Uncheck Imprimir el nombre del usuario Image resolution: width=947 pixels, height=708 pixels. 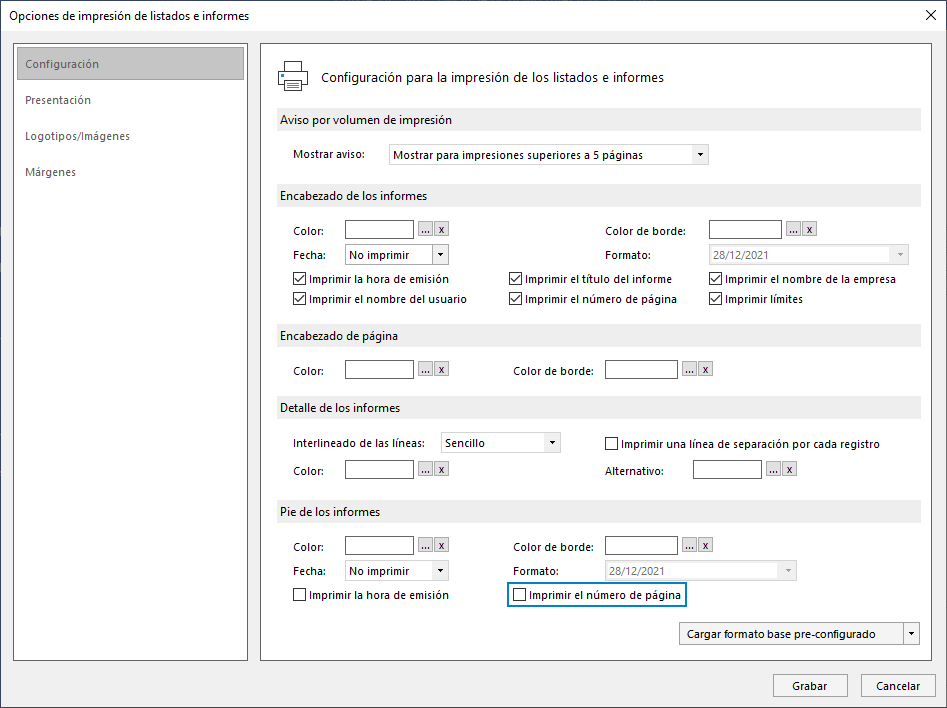[x=299, y=299]
